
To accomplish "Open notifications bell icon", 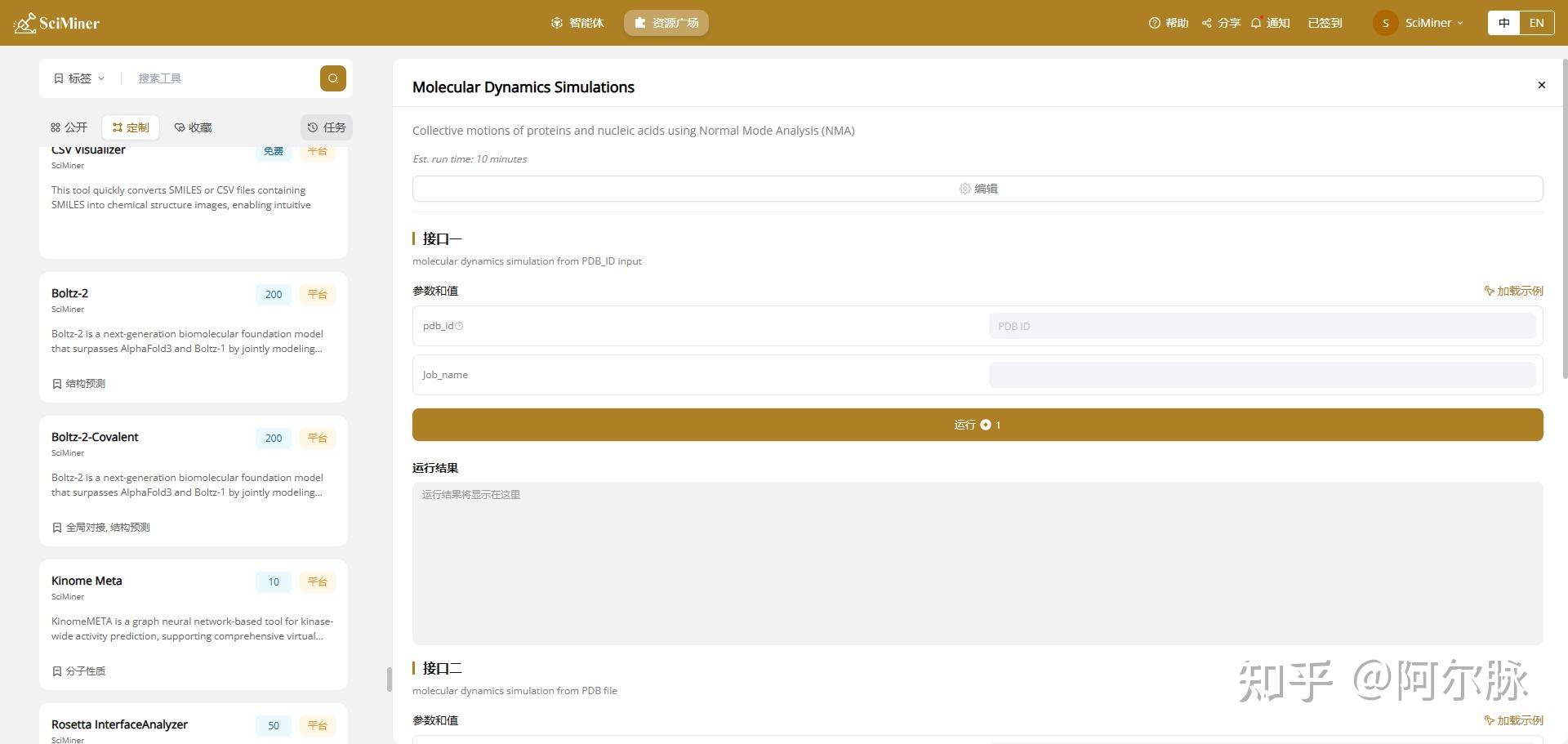I will (x=1256, y=23).
